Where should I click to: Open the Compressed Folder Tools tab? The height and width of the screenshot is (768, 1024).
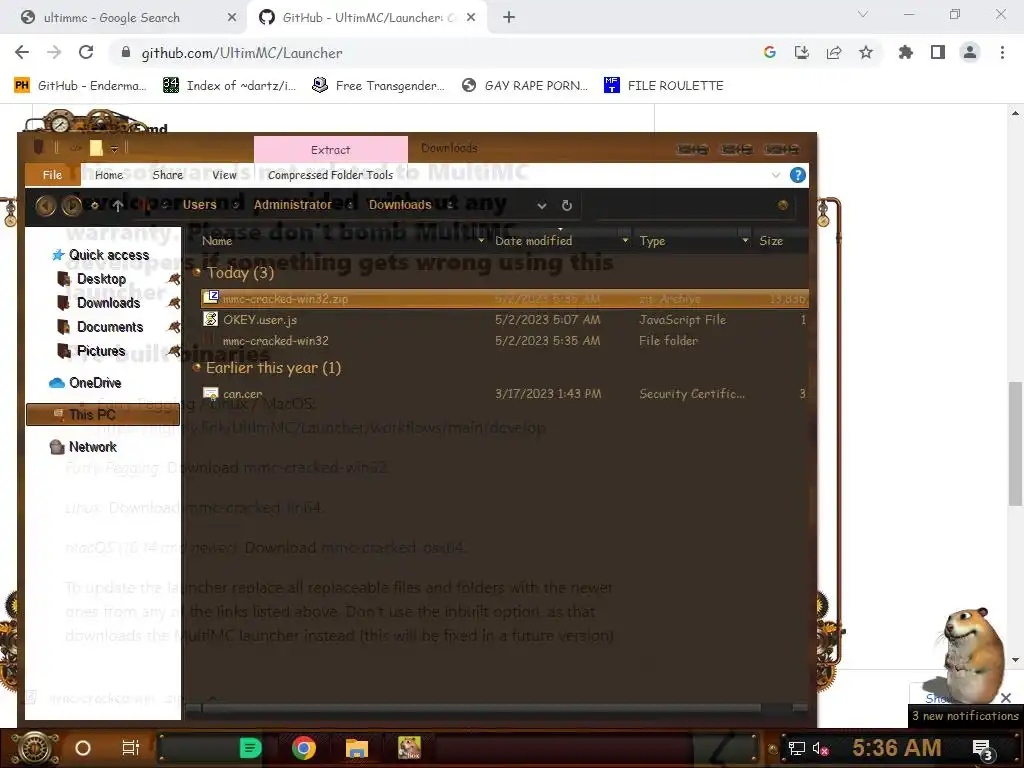click(x=330, y=175)
